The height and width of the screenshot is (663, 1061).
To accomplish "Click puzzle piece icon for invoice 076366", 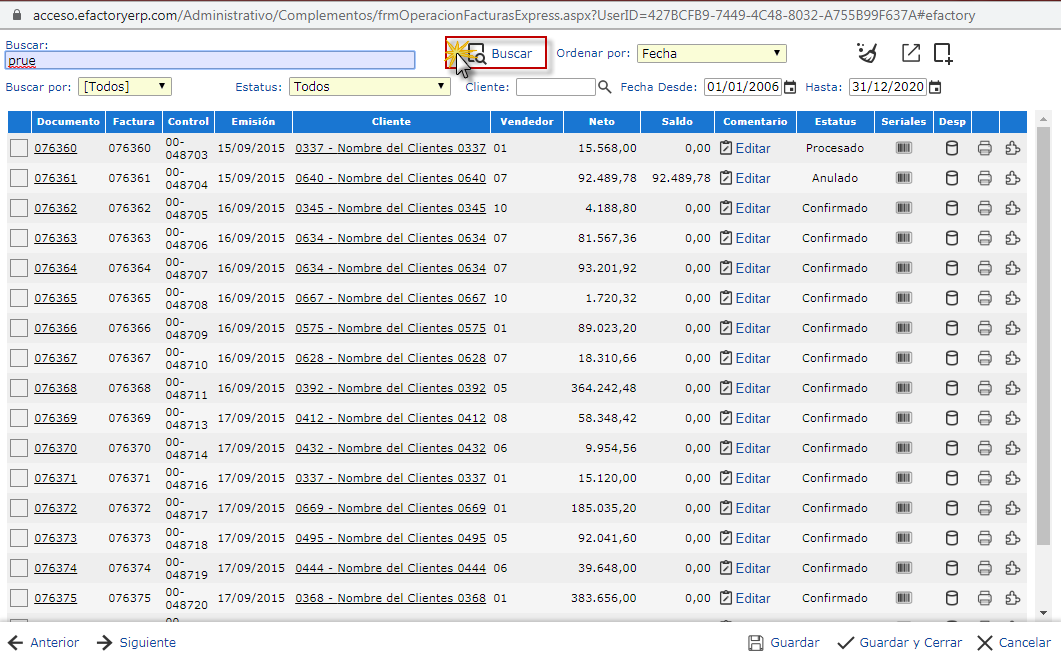I will [x=1012, y=328].
